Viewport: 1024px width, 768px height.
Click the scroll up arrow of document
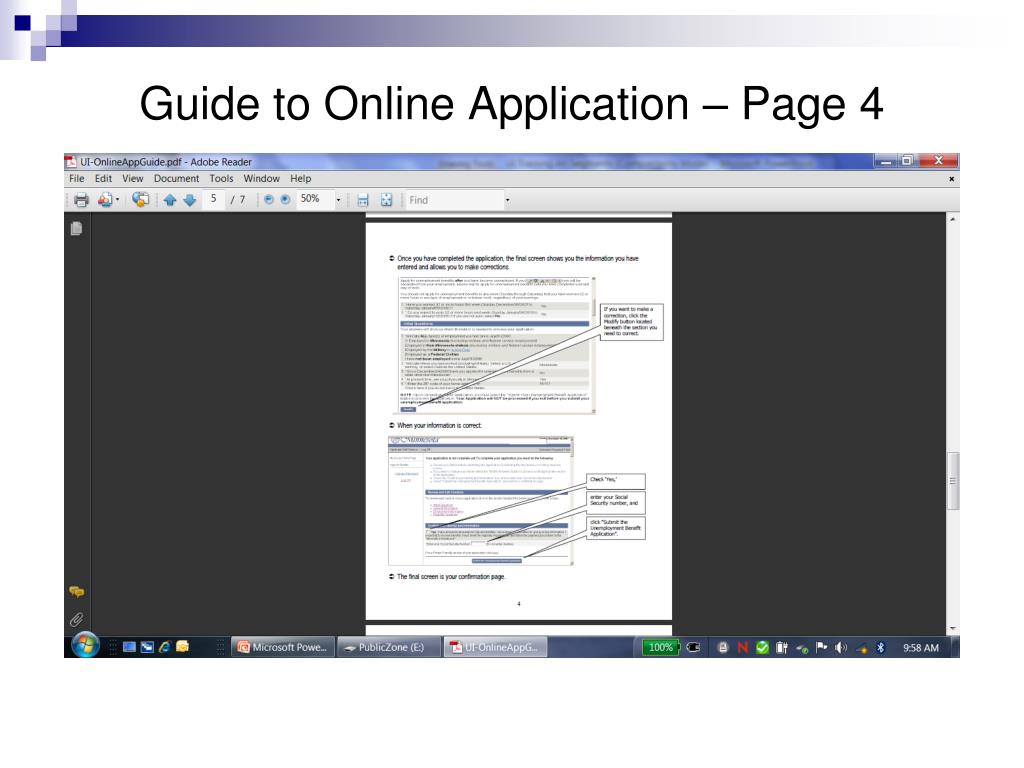point(953,219)
